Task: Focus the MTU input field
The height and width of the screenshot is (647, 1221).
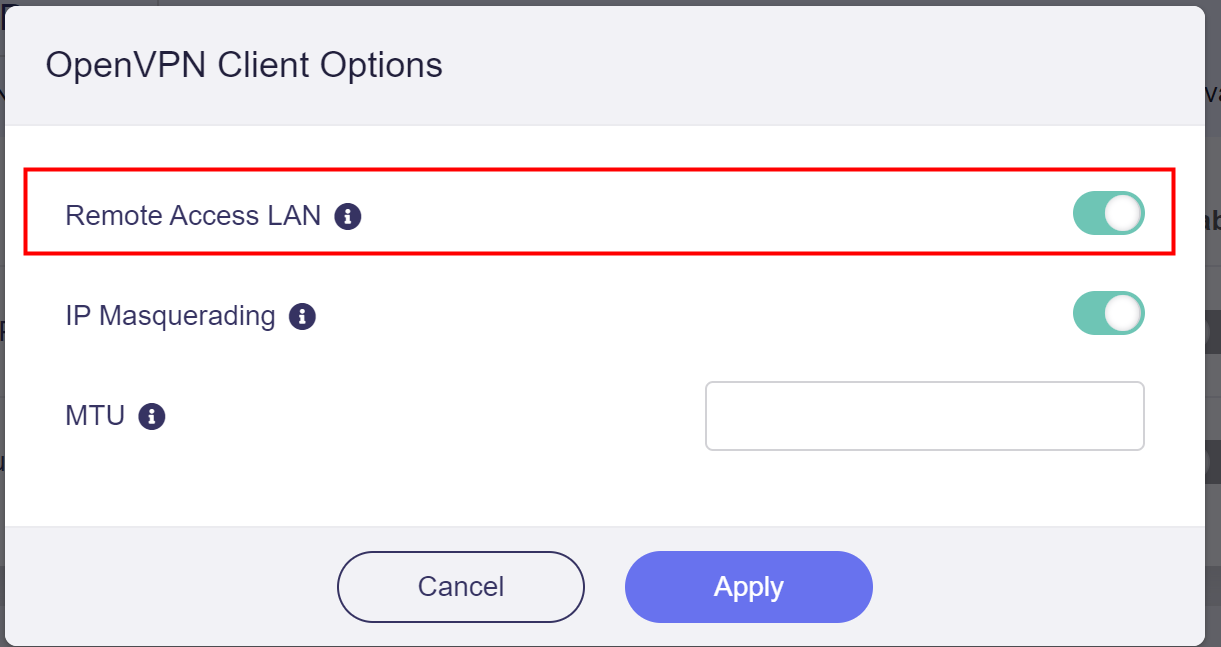Action: (924, 416)
